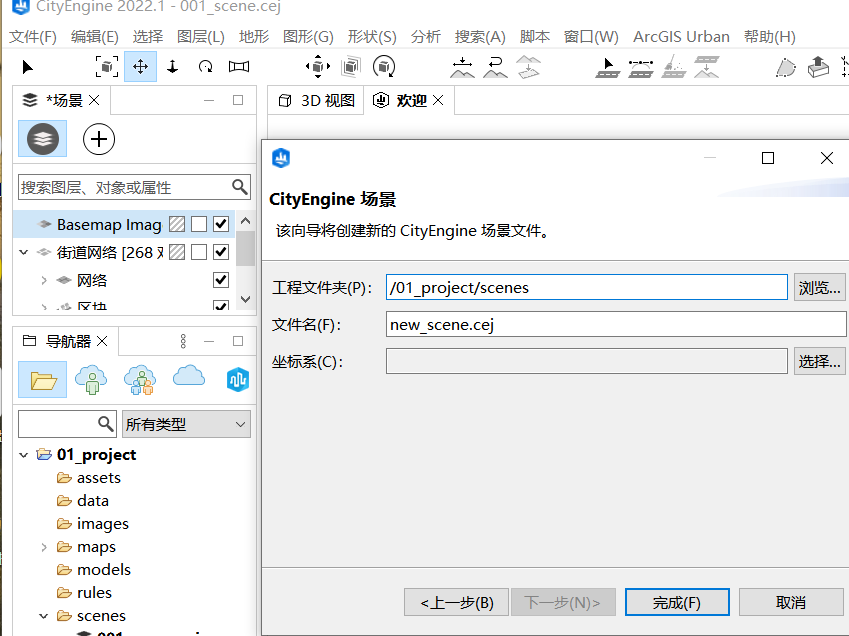Image resolution: width=849 pixels, height=636 pixels.
Task: Disable the 网络 layer checkbox
Action: tap(221, 279)
